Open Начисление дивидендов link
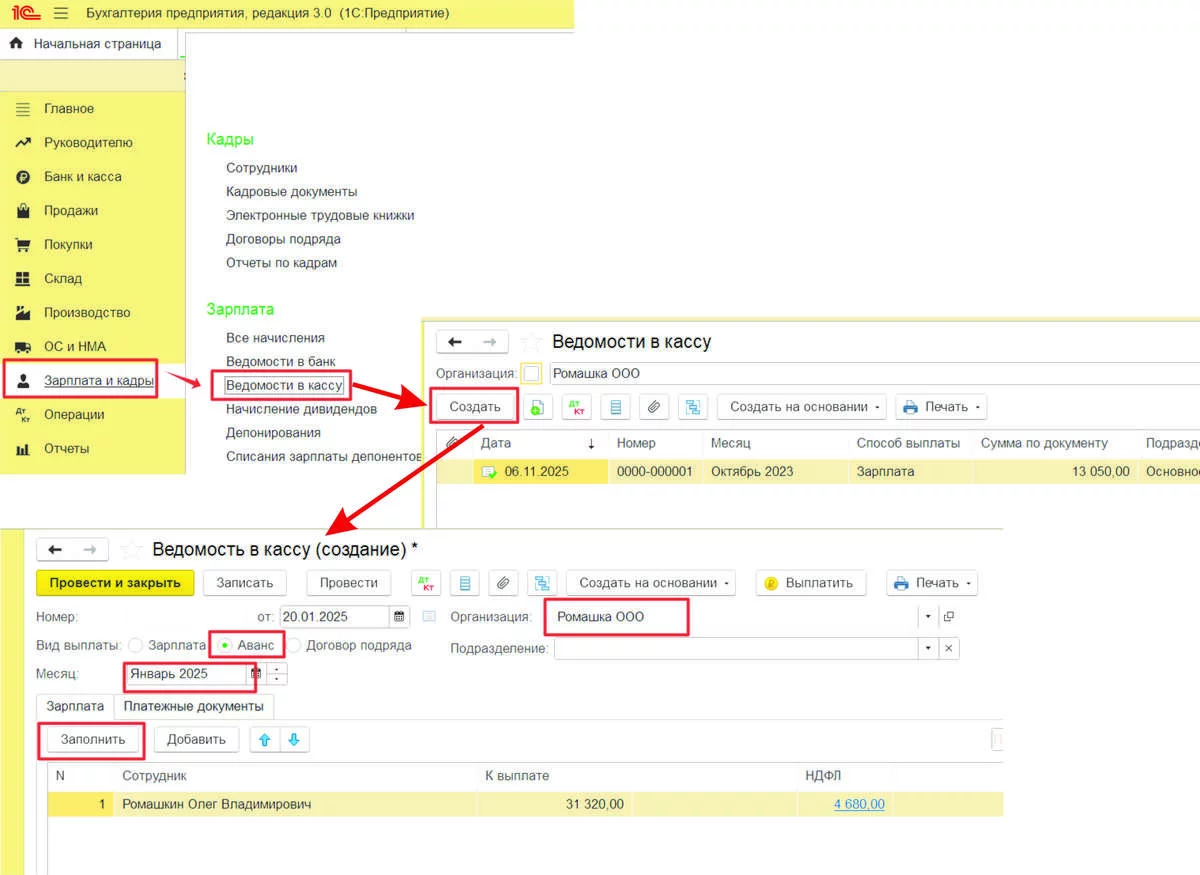 point(301,409)
